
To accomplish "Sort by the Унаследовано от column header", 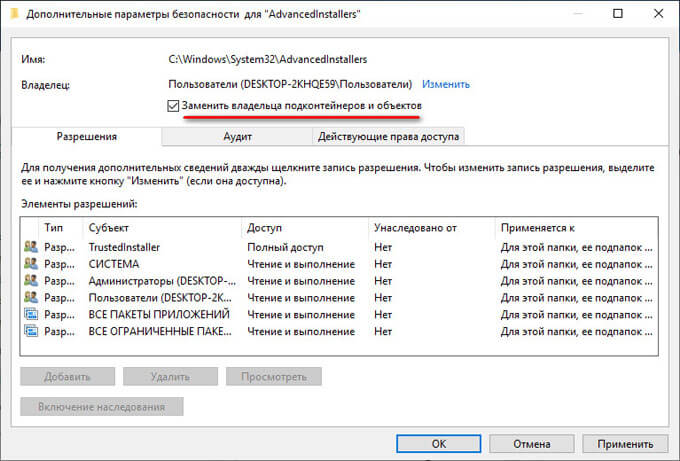I will 432,228.
